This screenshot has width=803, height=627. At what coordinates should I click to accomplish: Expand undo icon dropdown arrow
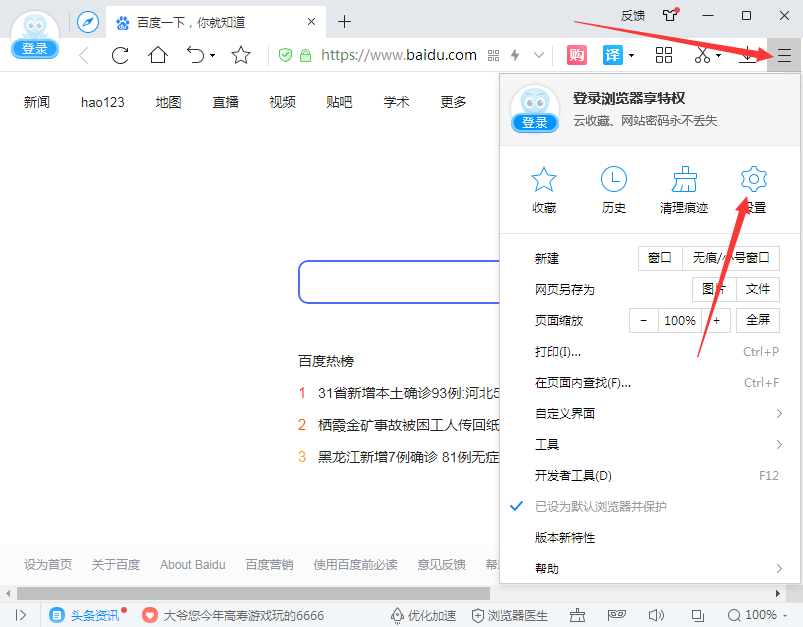(212, 55)
